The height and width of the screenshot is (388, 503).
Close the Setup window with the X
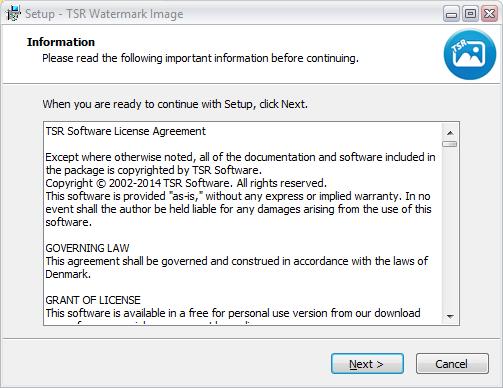(x=489, y=14)
